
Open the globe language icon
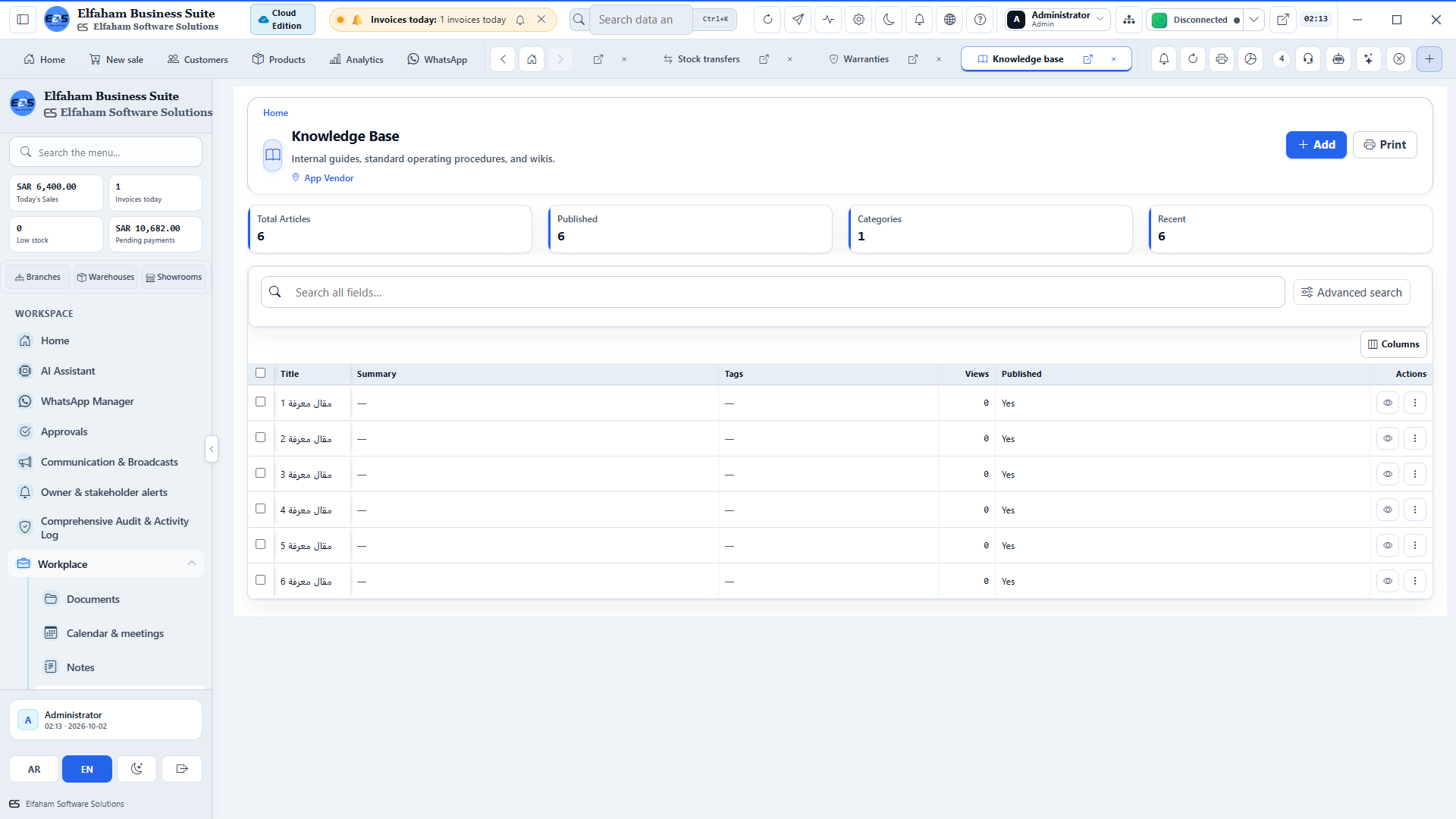tap(949, 20)
